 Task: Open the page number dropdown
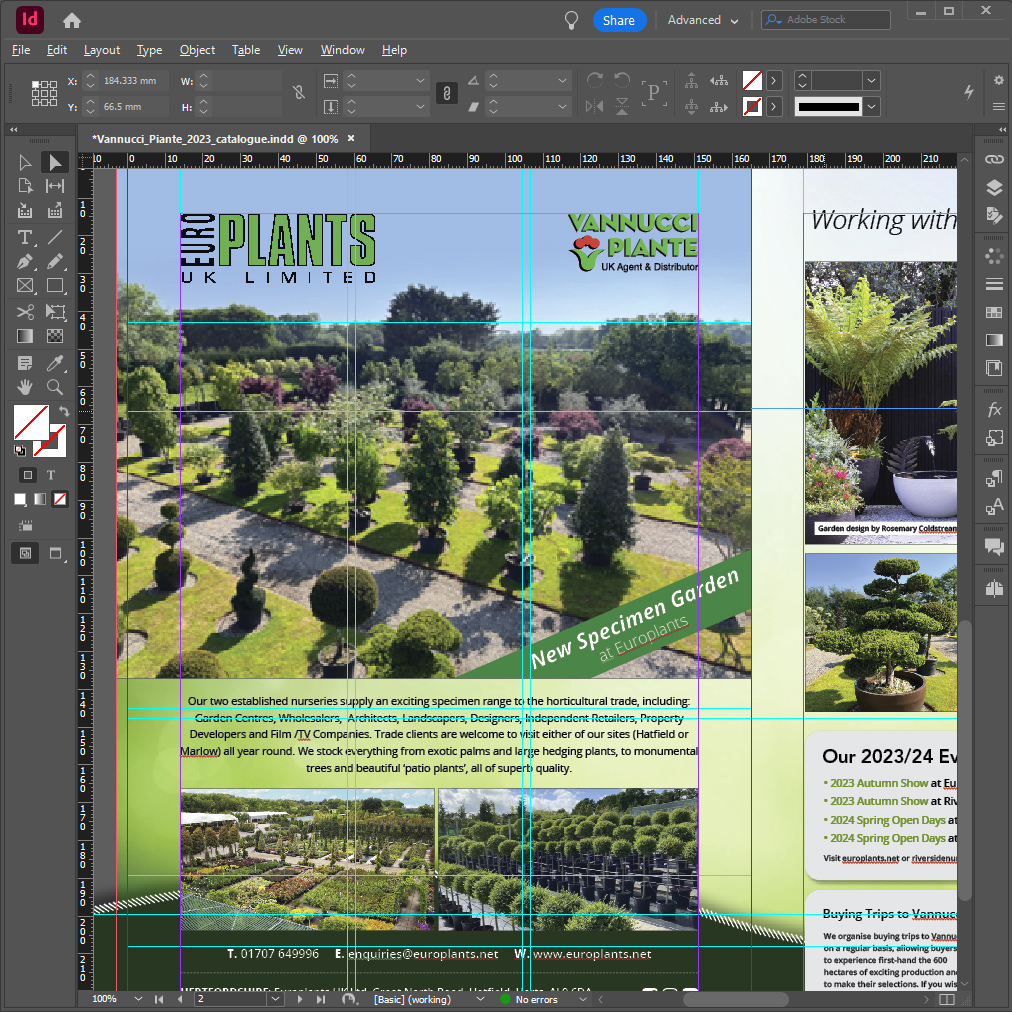pos(276,999)
